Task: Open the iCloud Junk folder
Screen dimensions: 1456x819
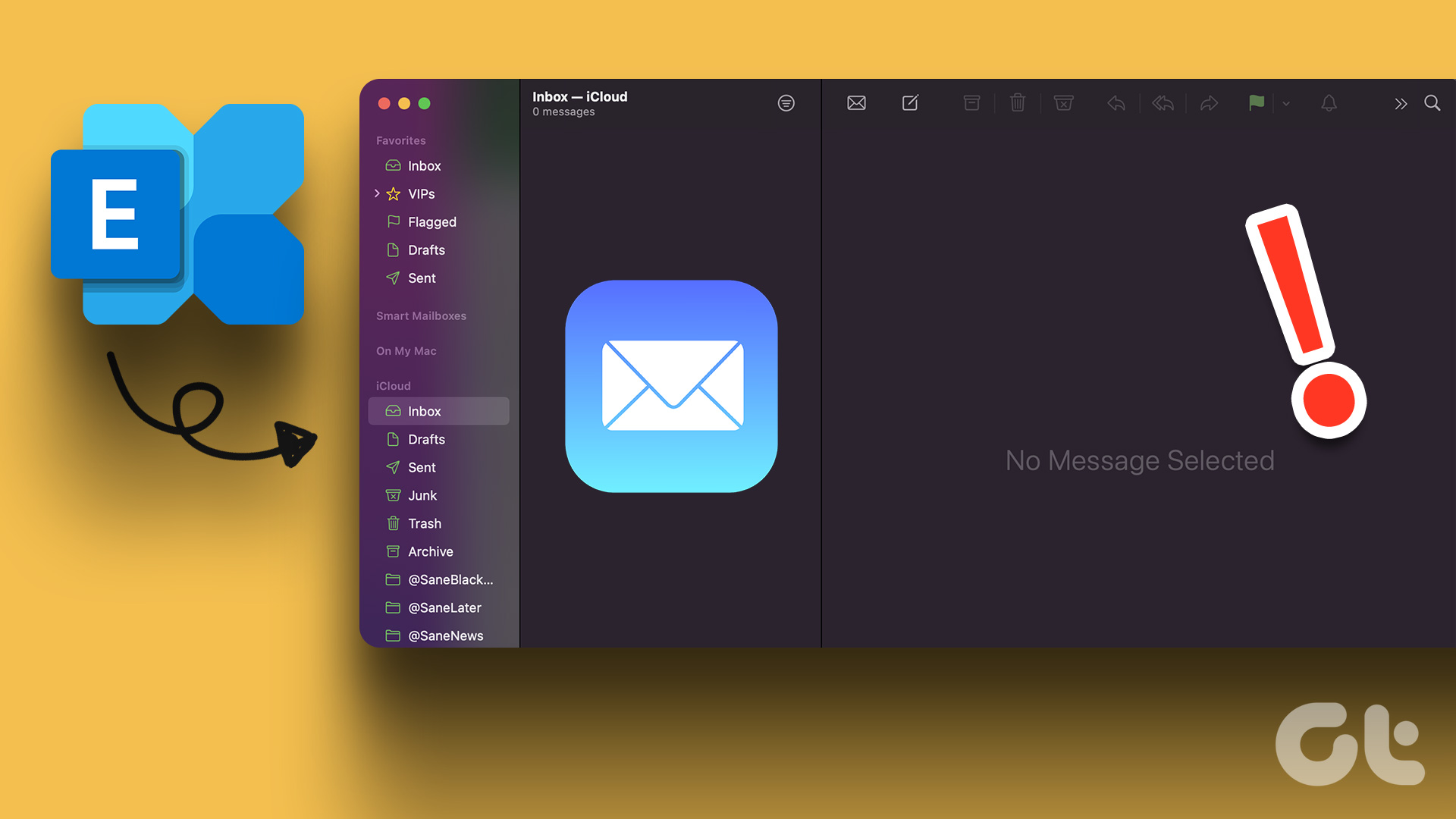Action: 422,495
